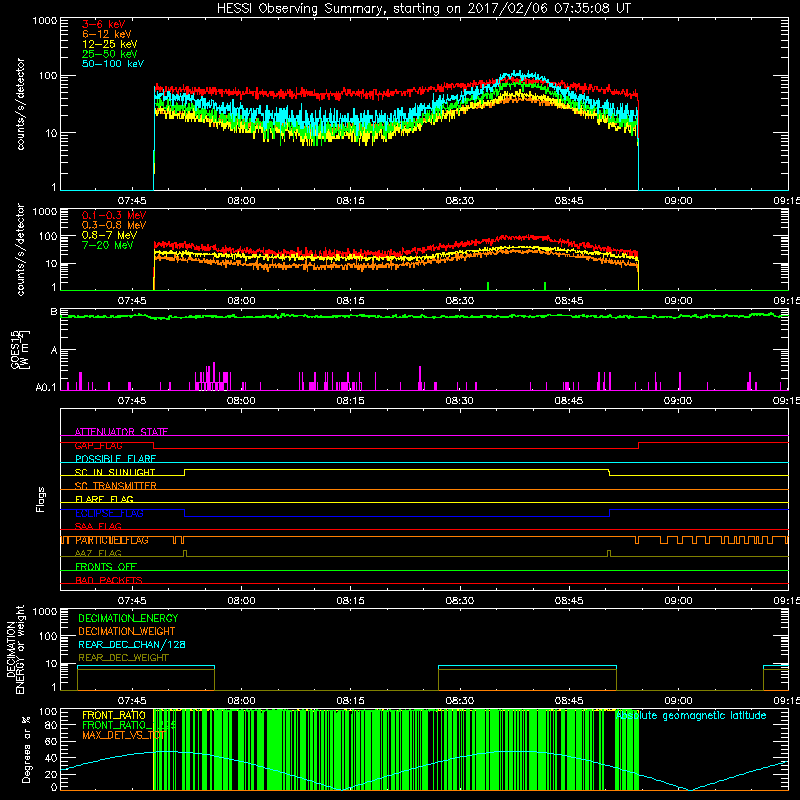Click the 08:30 tick under the MeV panel
Image resolution: width=800 pixels, height=800 pixels.
460,301
